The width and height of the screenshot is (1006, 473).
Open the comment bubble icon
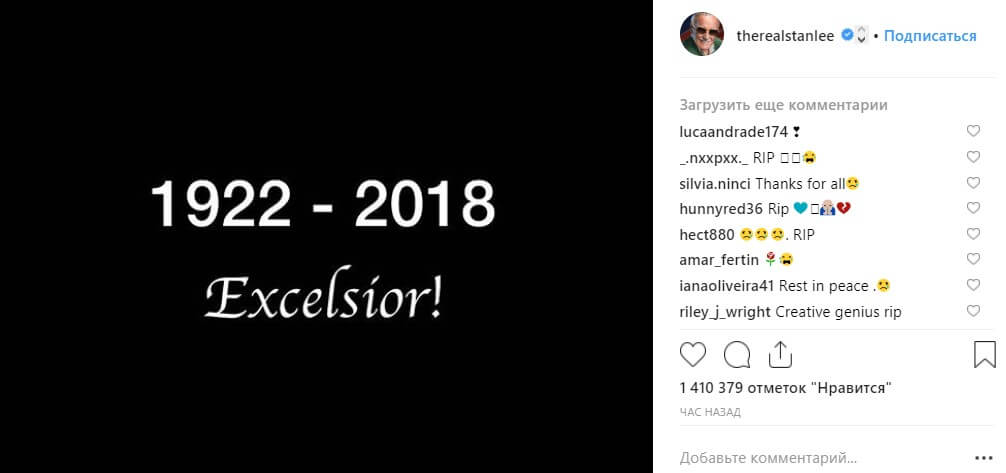pyautogui.click(x=737, y=354)
